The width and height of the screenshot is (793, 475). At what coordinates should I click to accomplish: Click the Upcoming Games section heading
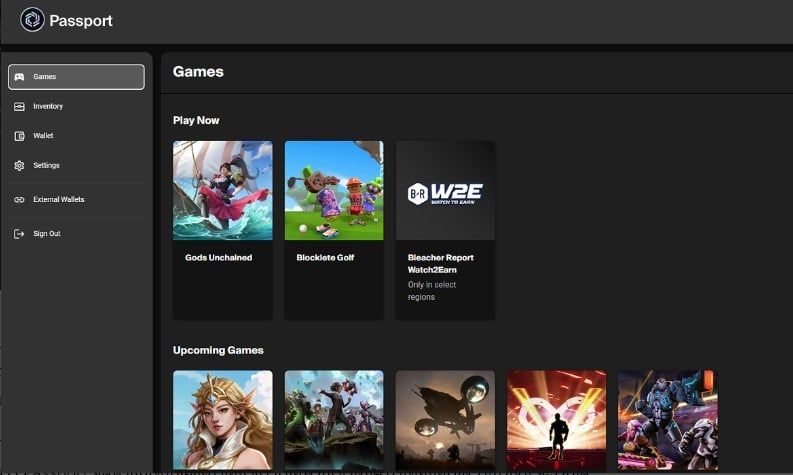tap(218, 350)
